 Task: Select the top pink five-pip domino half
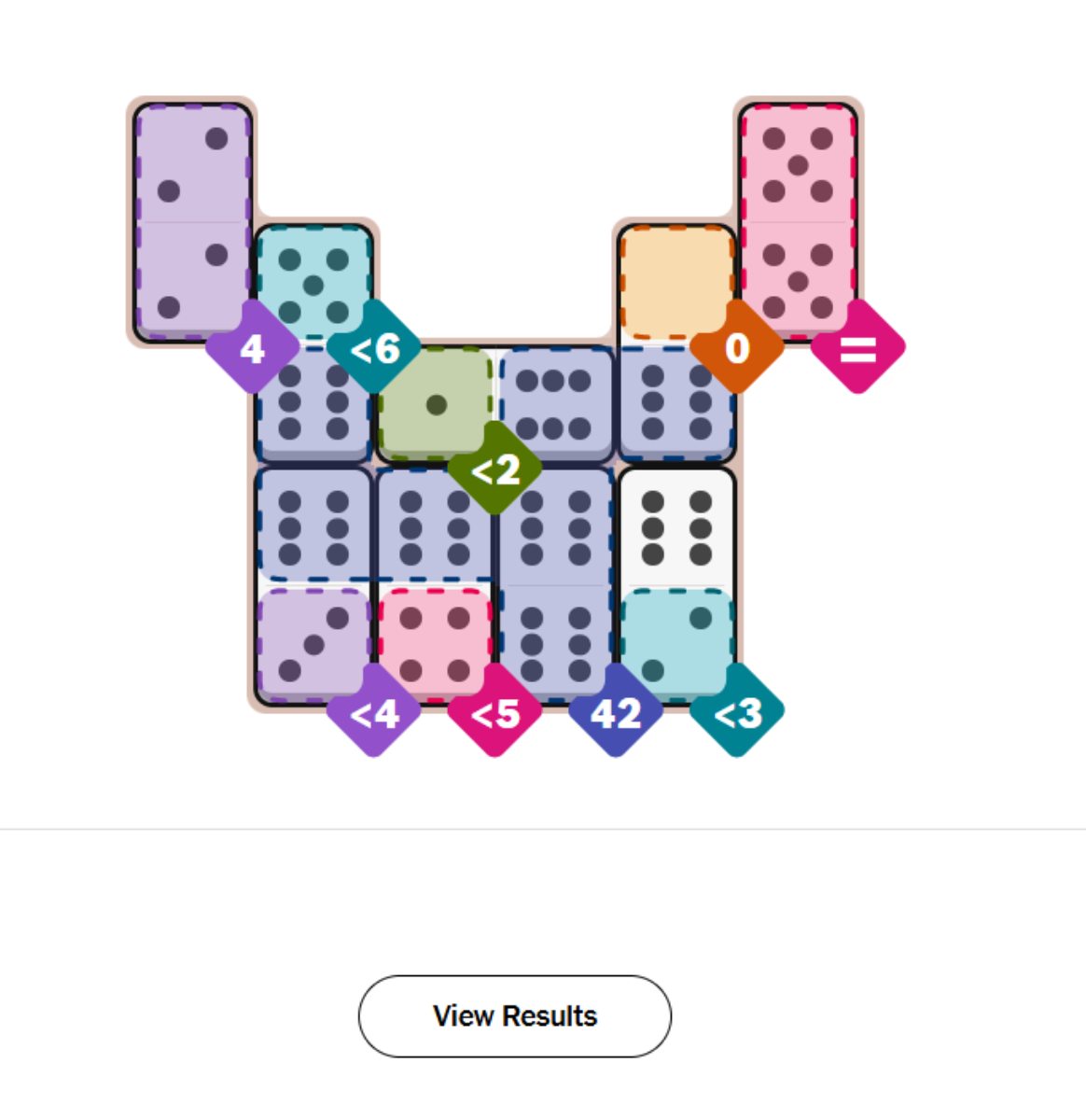click(798, 164)
